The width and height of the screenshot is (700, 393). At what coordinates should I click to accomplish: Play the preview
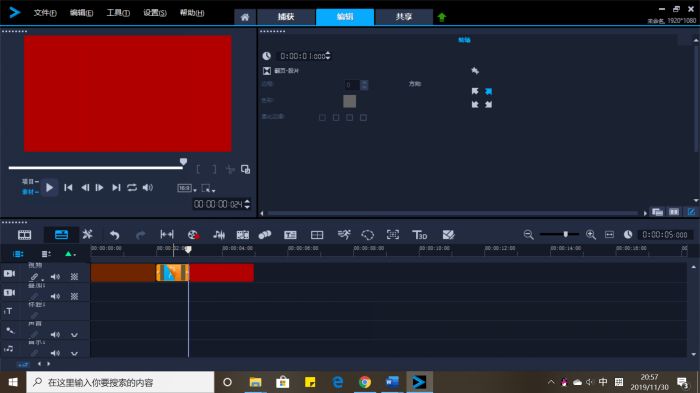click(x=49, y=188)
